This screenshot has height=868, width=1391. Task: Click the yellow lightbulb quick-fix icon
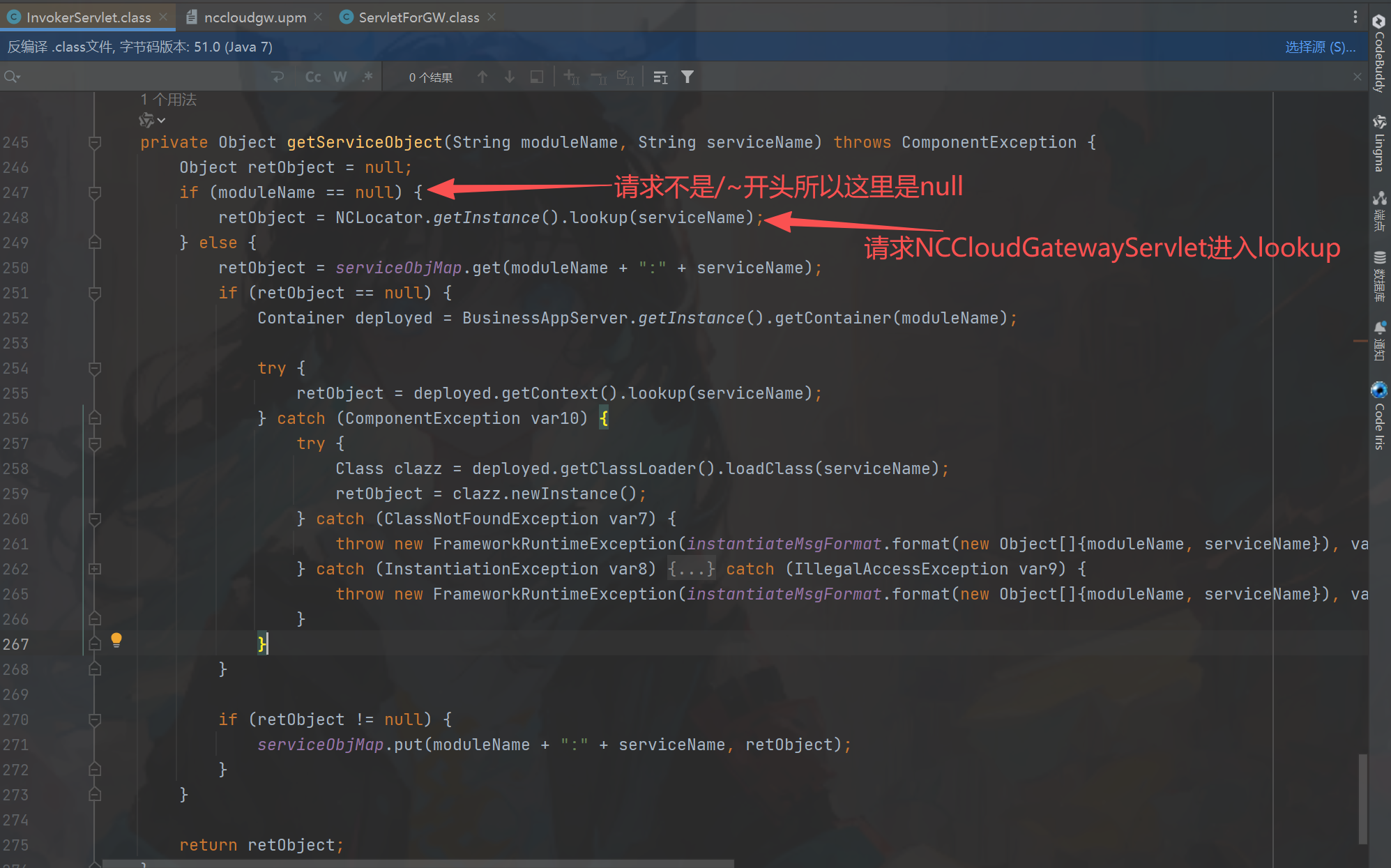[x=116, y=639]
